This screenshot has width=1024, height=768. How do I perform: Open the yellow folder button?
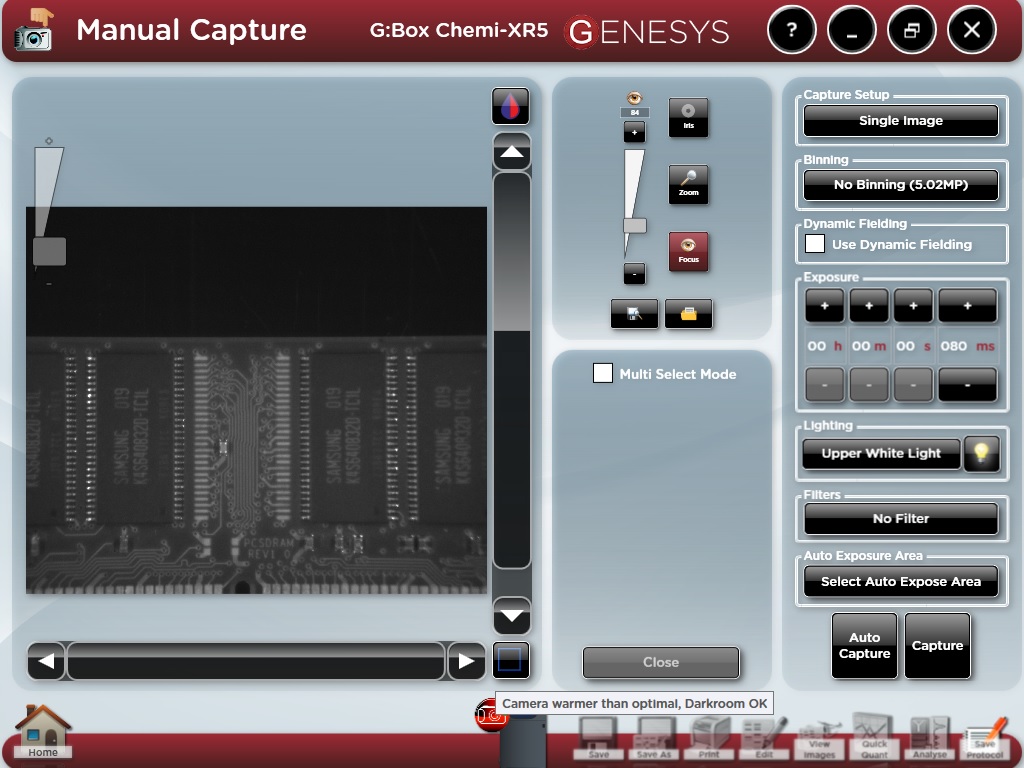688,314
